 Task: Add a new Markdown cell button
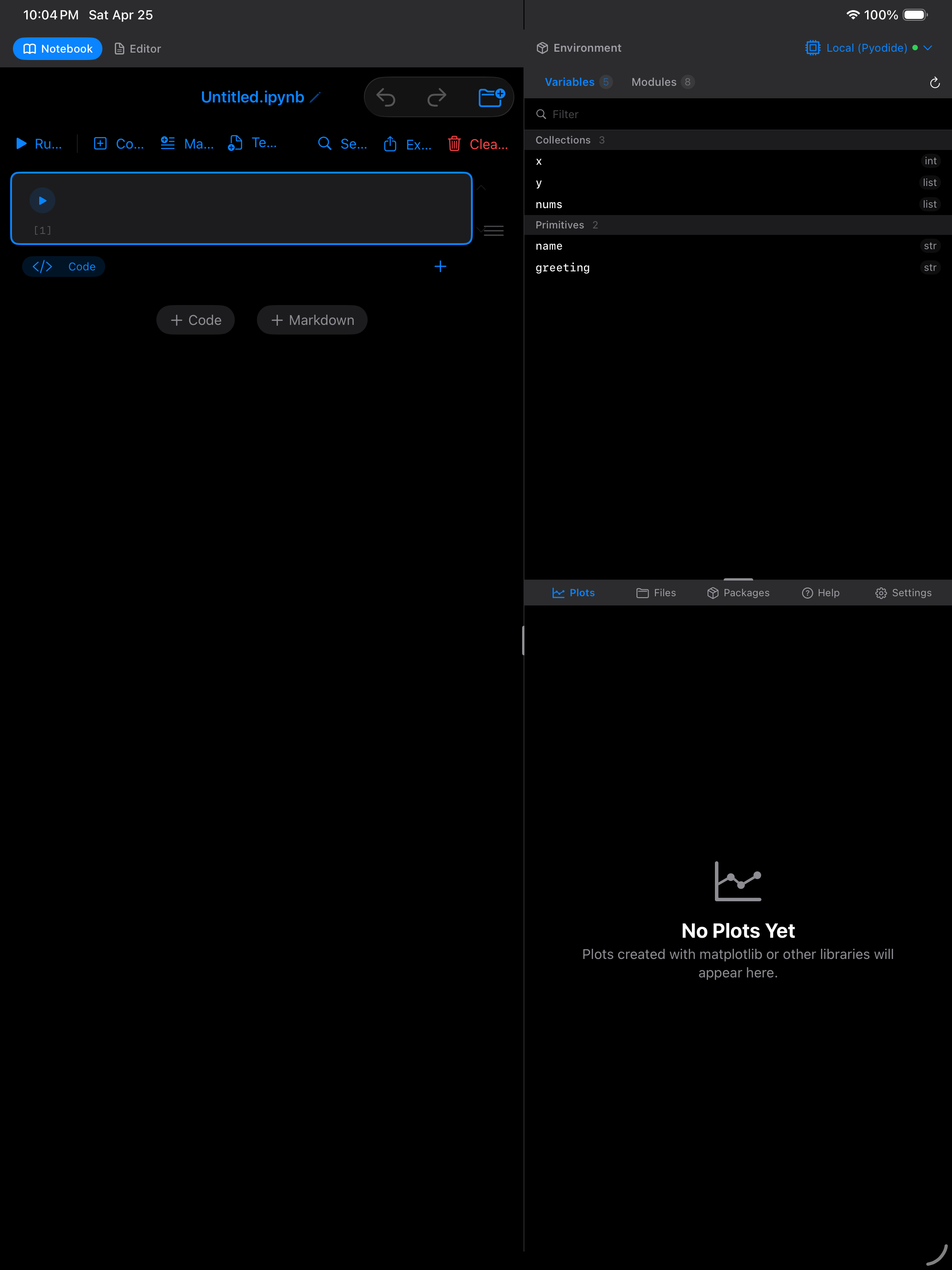pyautogui.click(x=312, y=320)
